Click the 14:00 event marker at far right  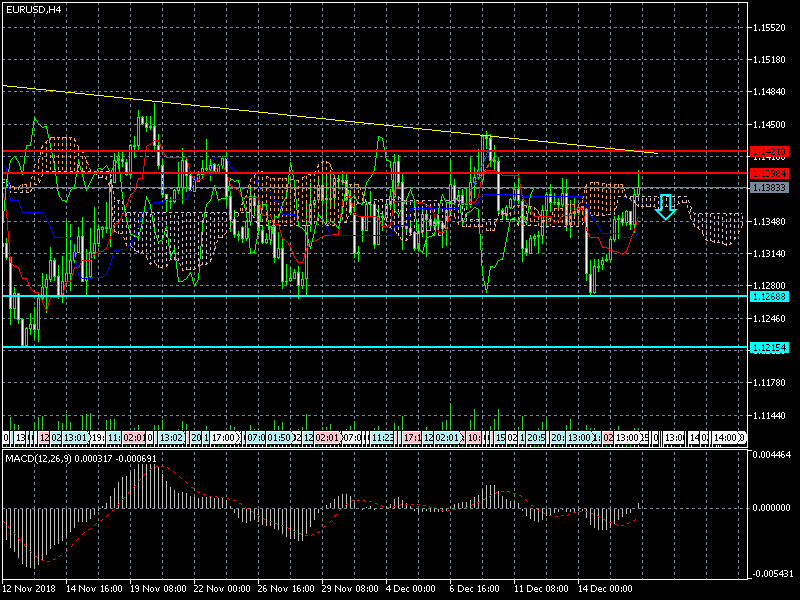pyautogui.click(x=731, y=438)
